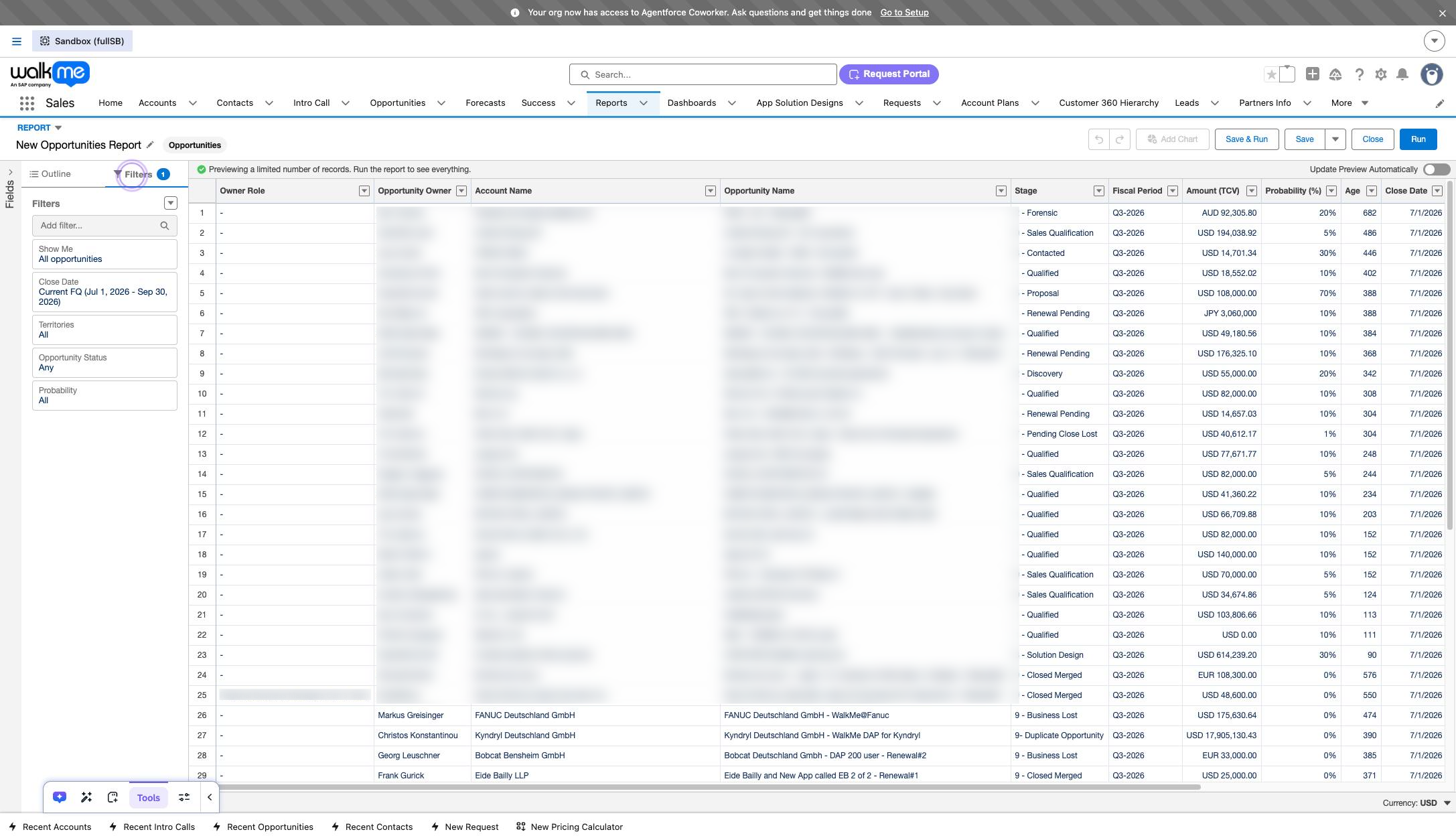Click the Undo arrow button

click(x=1099, y=139)
